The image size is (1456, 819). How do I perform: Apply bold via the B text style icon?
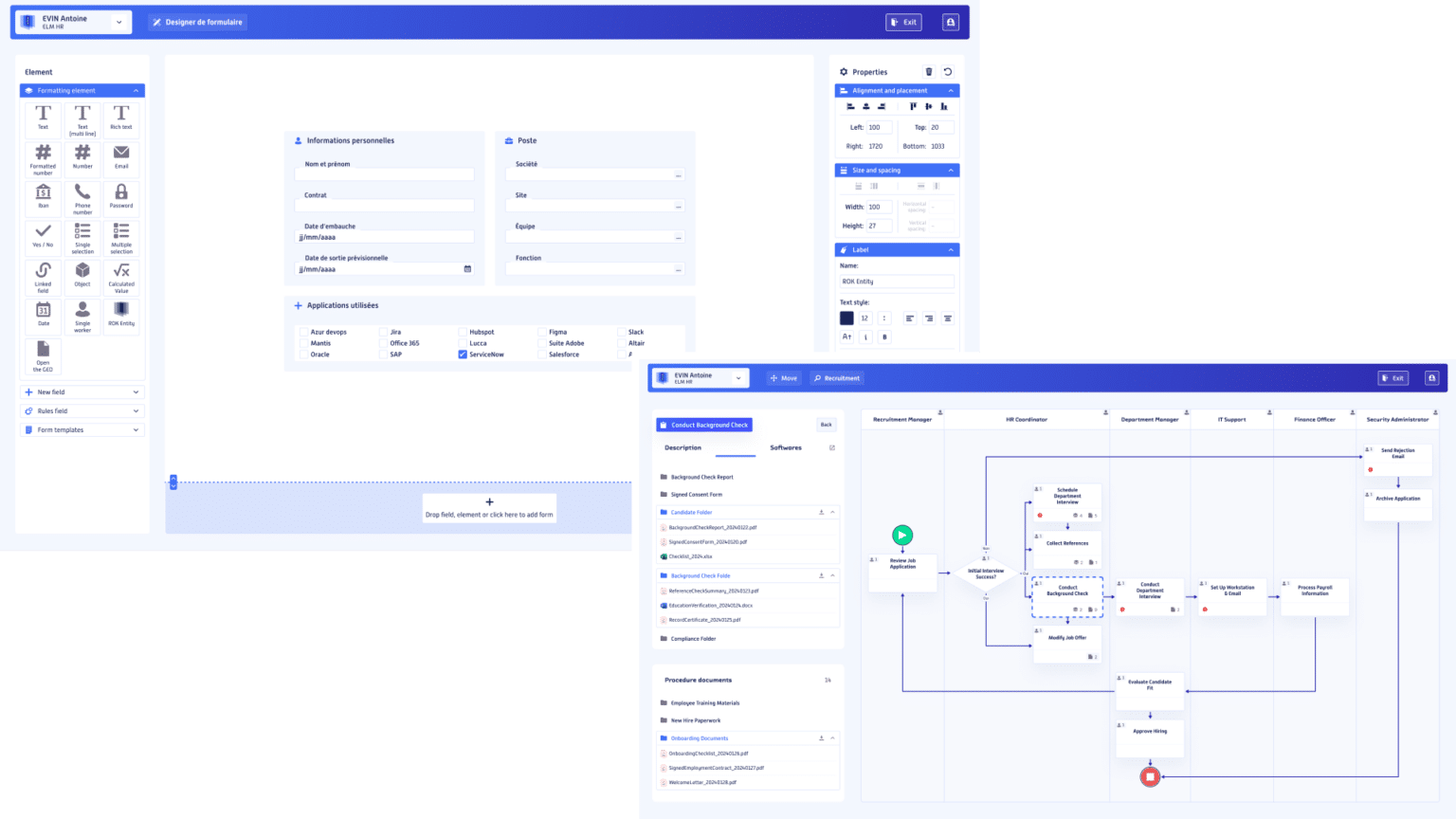pyautogui.click(x=883, y=337)
